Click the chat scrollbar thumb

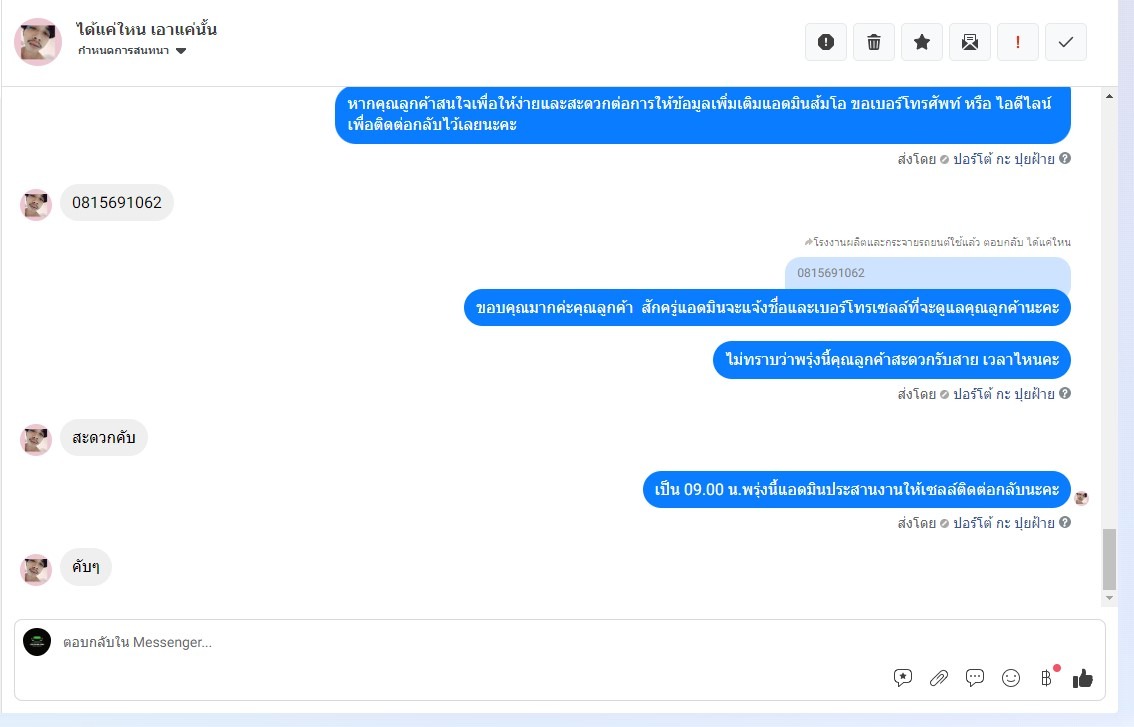pos(1109,559)
